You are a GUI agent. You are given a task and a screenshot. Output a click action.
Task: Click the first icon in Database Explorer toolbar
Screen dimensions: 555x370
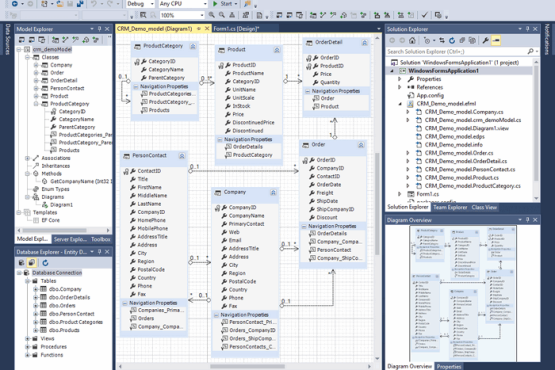(x=22, y=263)
